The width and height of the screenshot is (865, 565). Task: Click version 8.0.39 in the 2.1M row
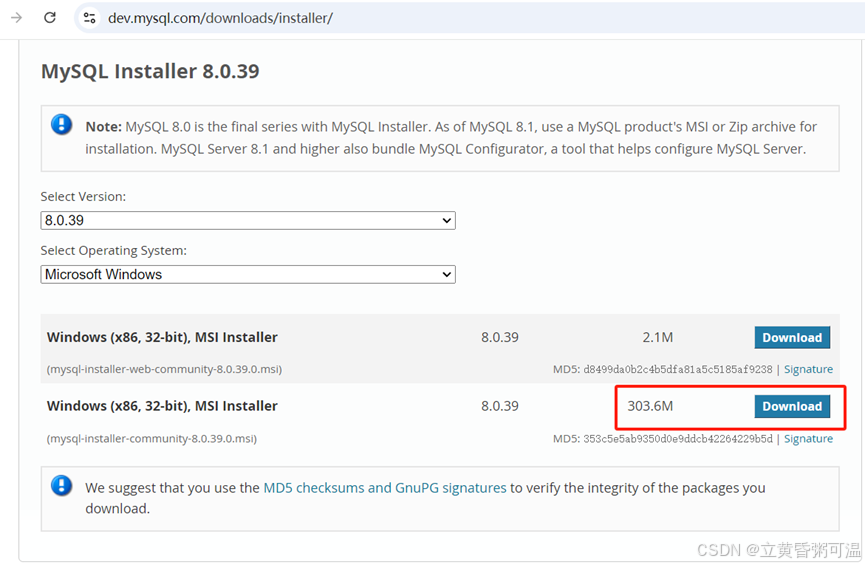point(500,337)
